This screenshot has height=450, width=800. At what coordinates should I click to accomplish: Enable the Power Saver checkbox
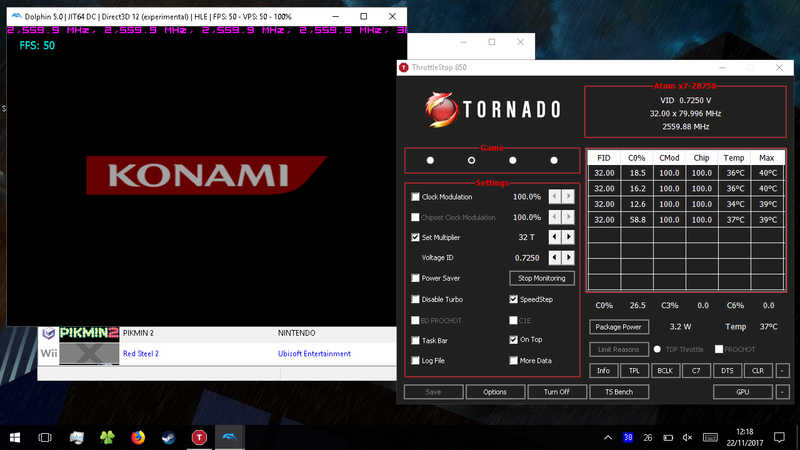[415, 278]
